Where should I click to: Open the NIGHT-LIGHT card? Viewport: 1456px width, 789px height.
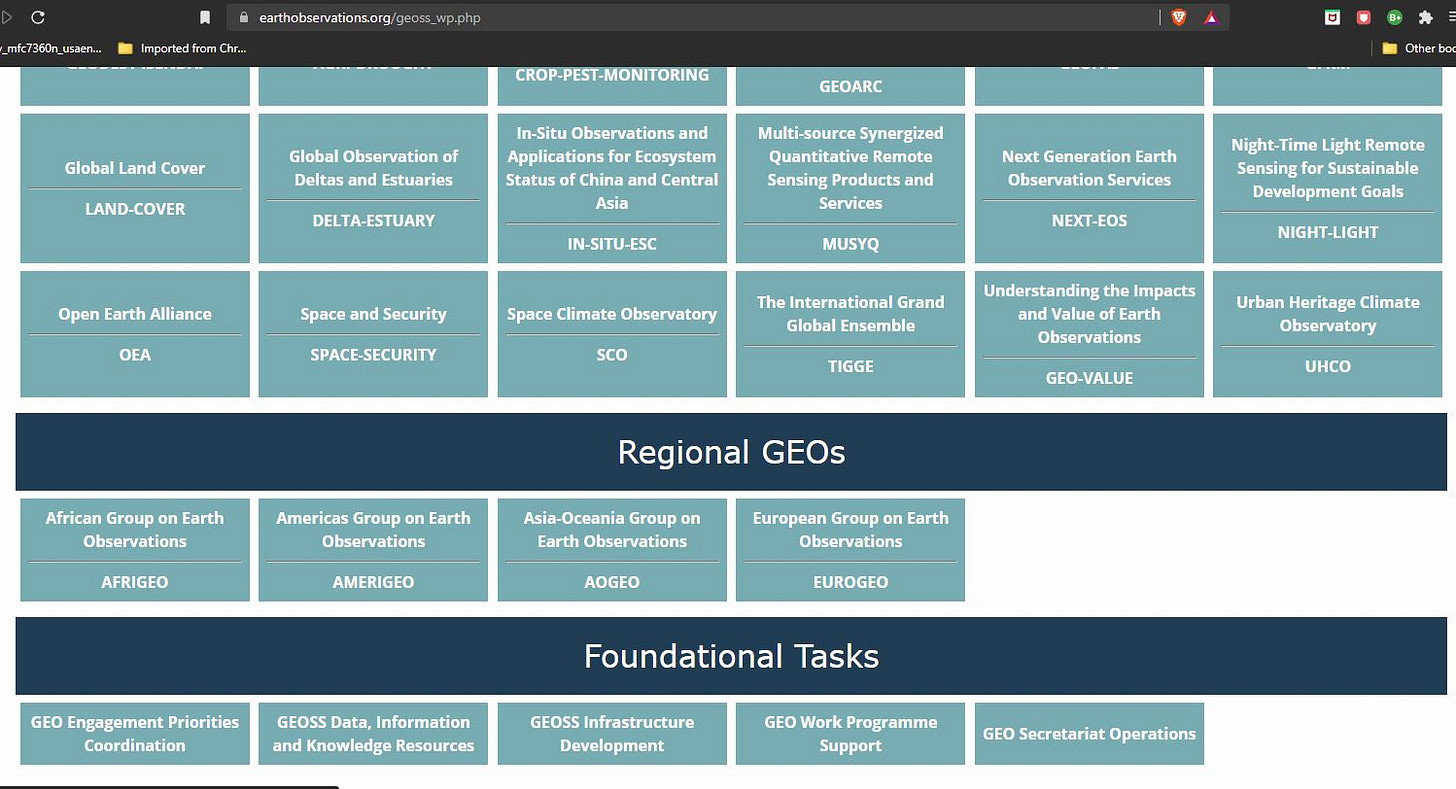pyautogui.click(x=1328, y=188)
